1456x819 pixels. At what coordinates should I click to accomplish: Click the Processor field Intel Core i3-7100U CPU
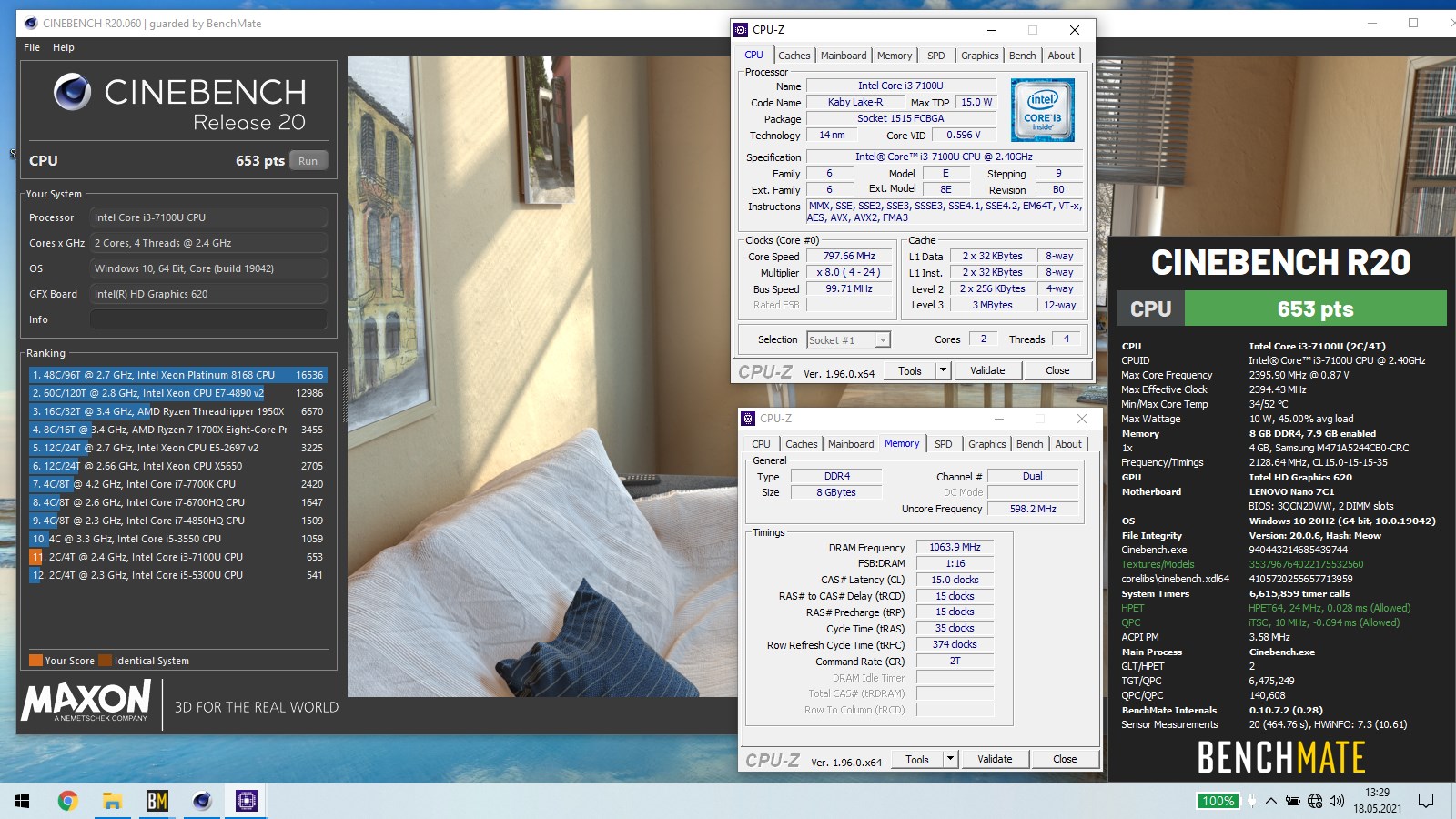(208, 217)
